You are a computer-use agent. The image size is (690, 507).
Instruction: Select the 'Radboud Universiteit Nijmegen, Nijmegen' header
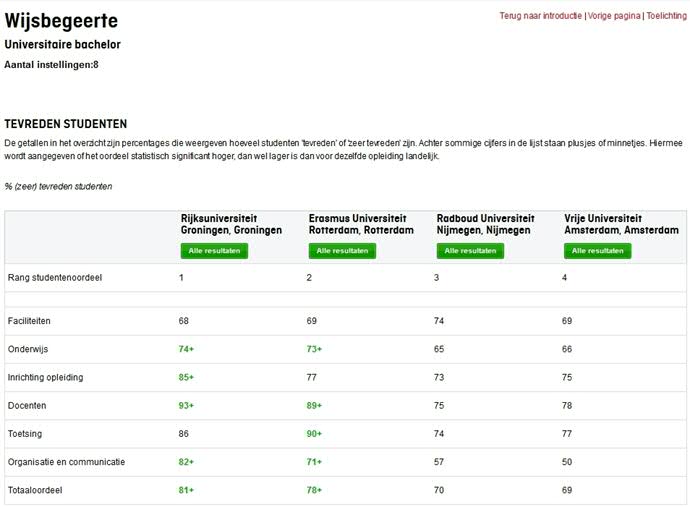[x=485, y=224]
